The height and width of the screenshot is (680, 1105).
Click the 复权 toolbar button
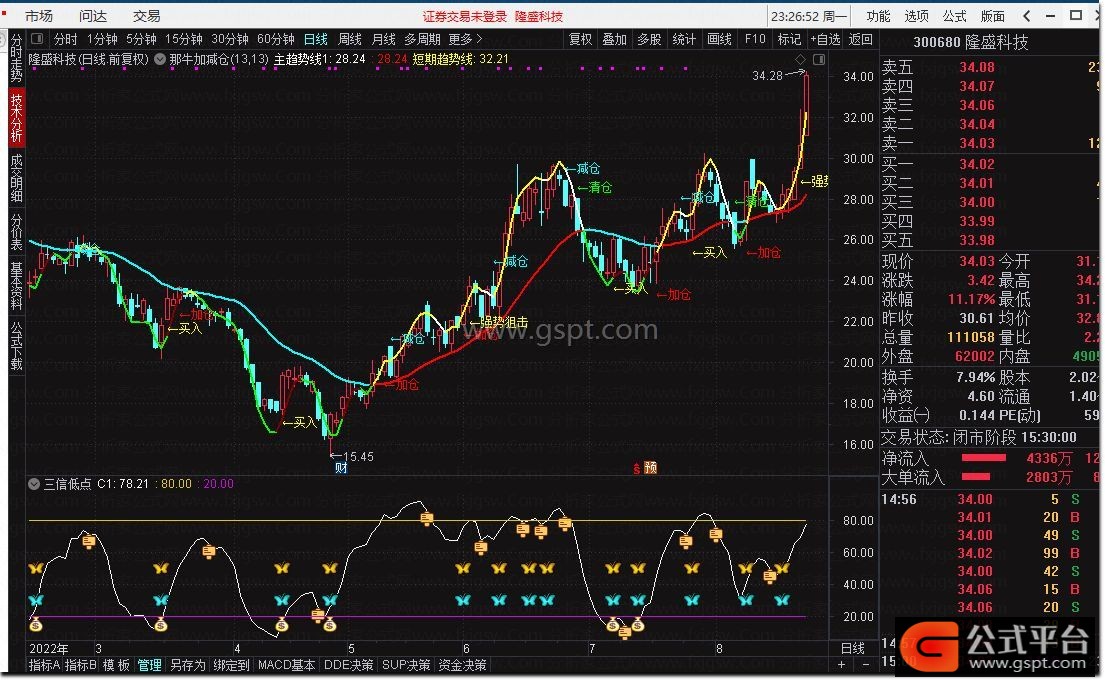point(581,39)
